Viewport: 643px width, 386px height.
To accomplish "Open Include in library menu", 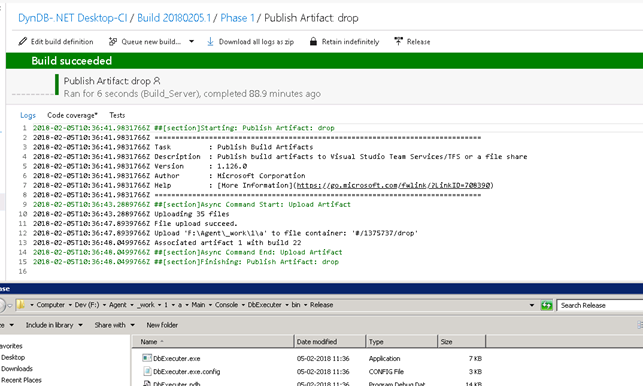I will coord(54,325).
